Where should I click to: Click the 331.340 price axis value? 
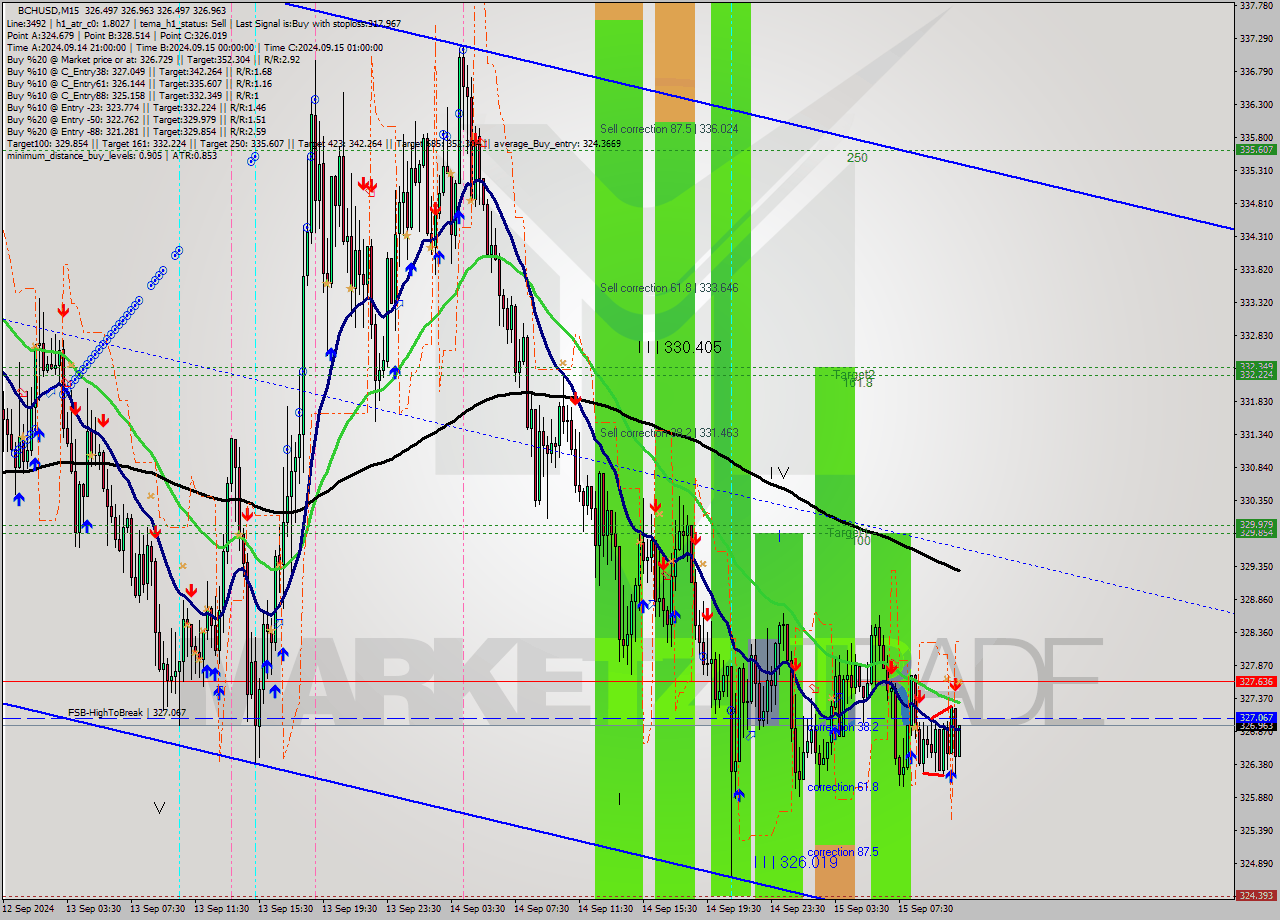click(1256, 434)
